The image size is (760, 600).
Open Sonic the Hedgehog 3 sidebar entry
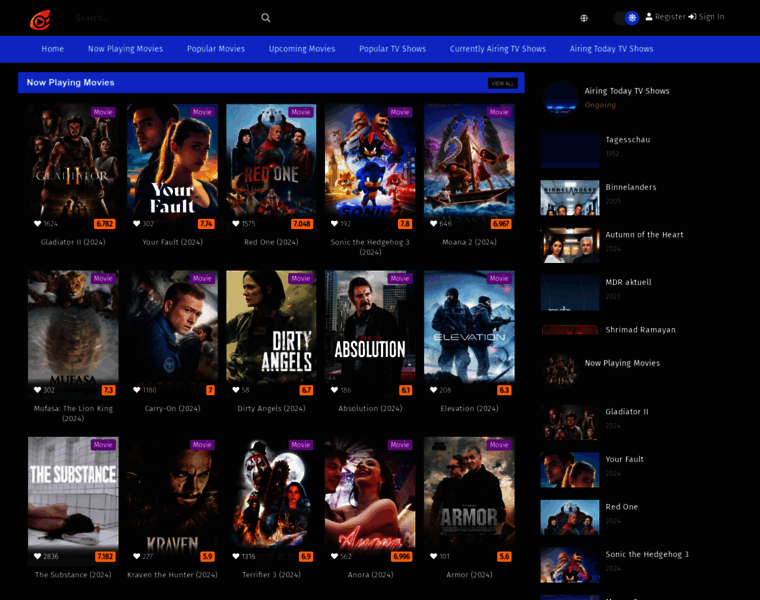tap(647, 554)
